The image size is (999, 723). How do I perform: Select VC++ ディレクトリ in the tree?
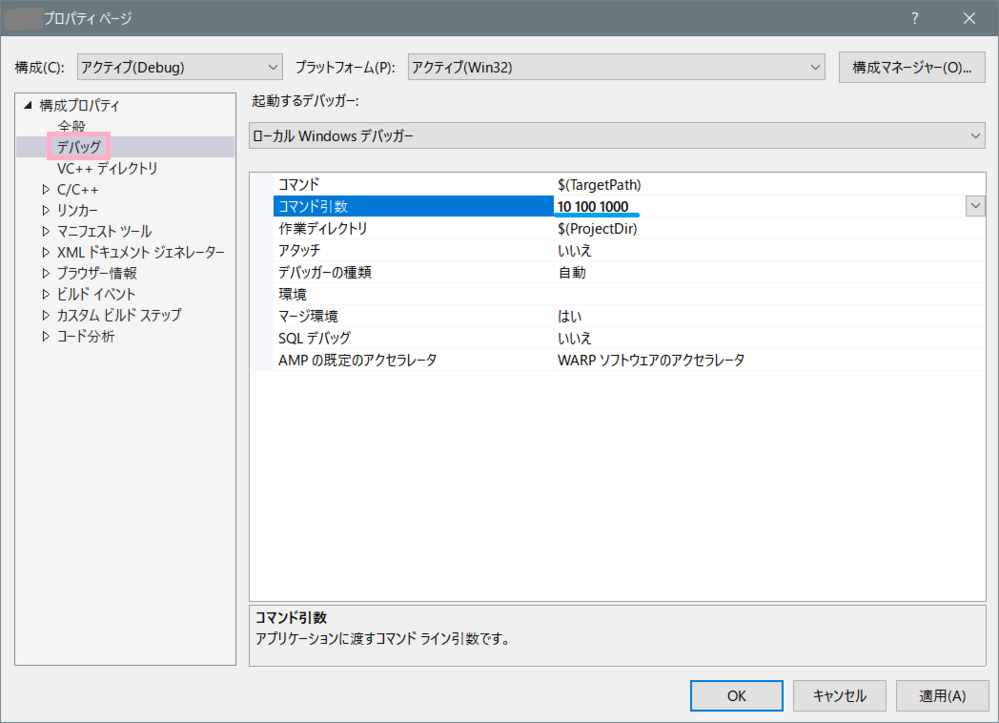pos(107,169)
